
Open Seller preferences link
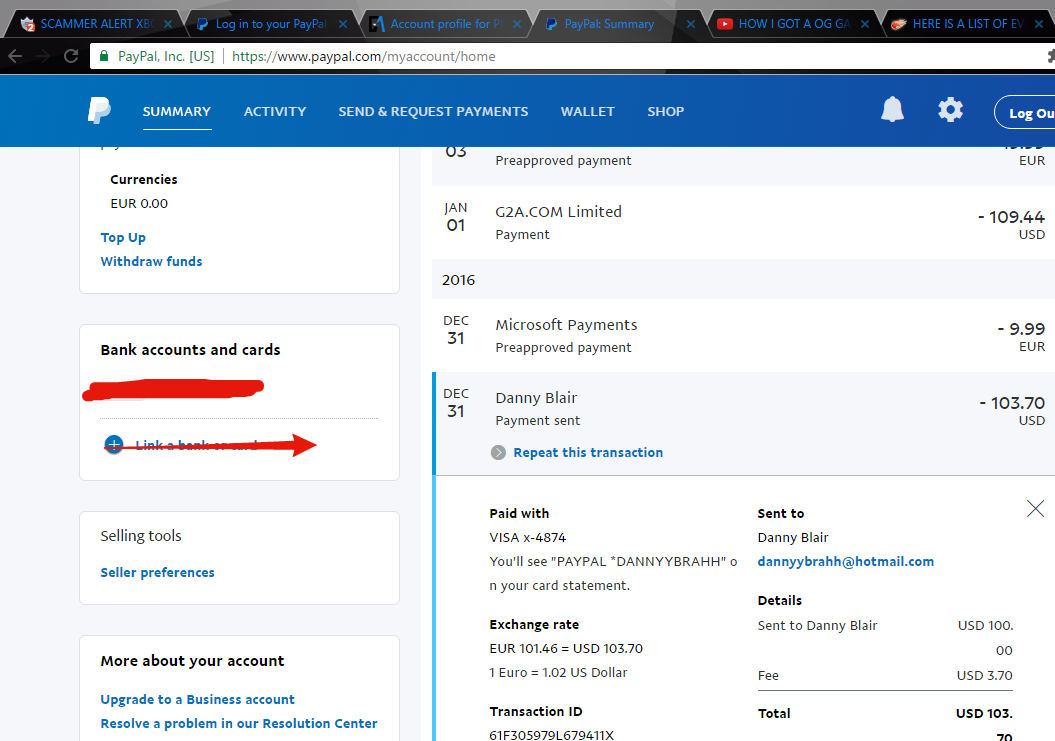[157, 572]
